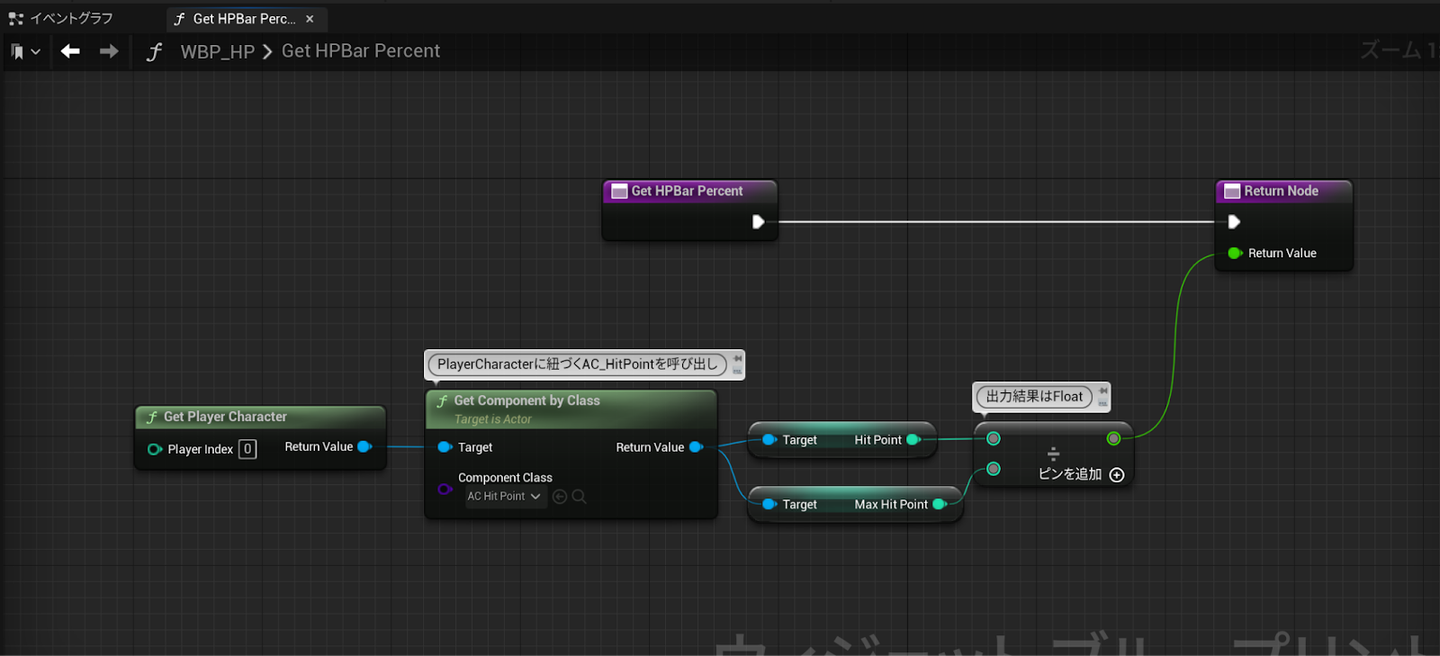1440x656 pixels.
Task: Click the plus icon to add a divide pin
Action: pos(1117,475)
